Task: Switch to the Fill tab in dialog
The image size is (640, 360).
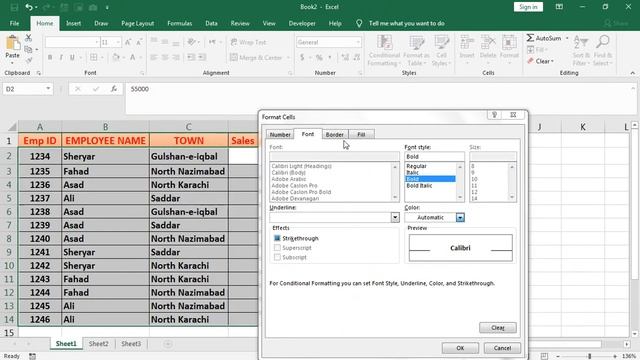Action: click(361, 134)
